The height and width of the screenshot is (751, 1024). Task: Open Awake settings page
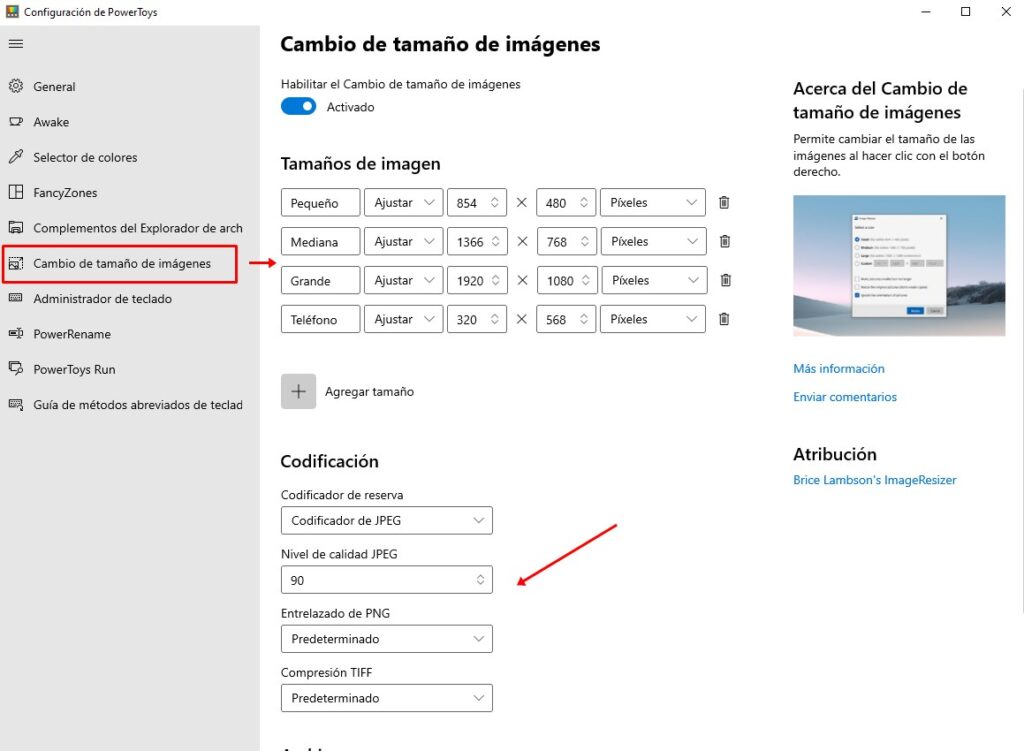pyautogui.click(x=51, y=121)
